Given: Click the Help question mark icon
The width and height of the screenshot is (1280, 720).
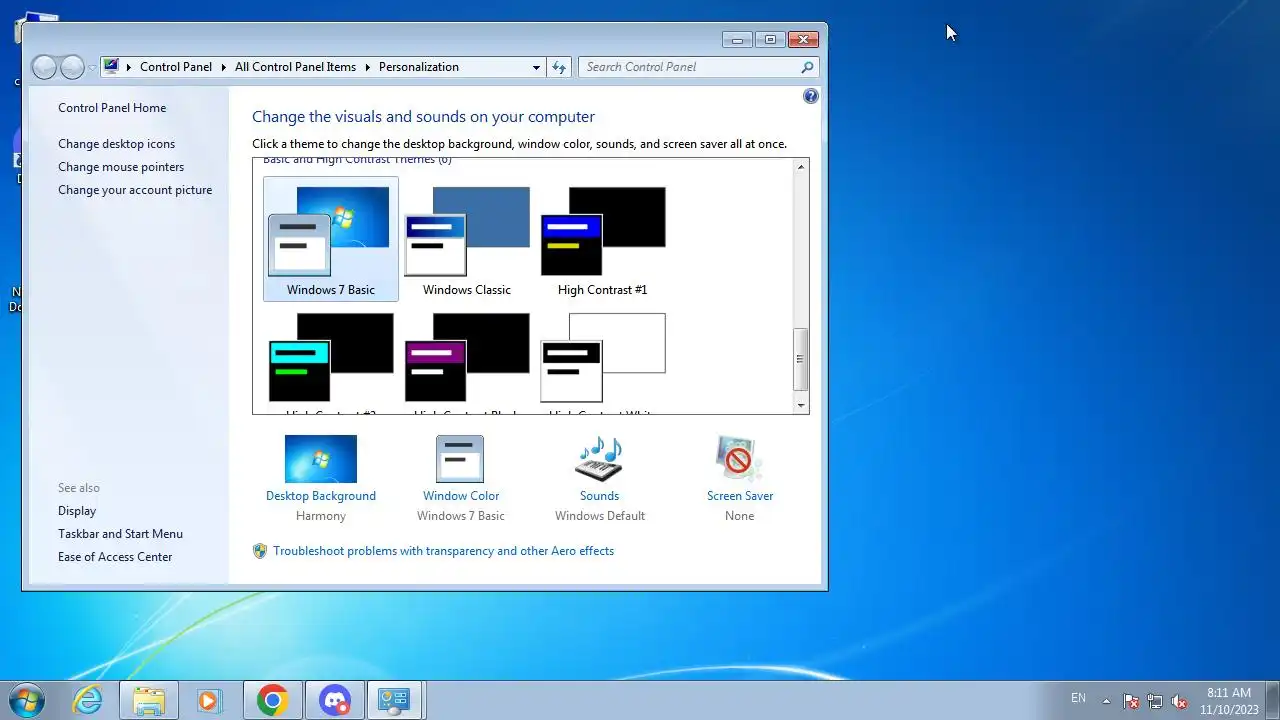Looking at the screenshot, I should (811, 96).
